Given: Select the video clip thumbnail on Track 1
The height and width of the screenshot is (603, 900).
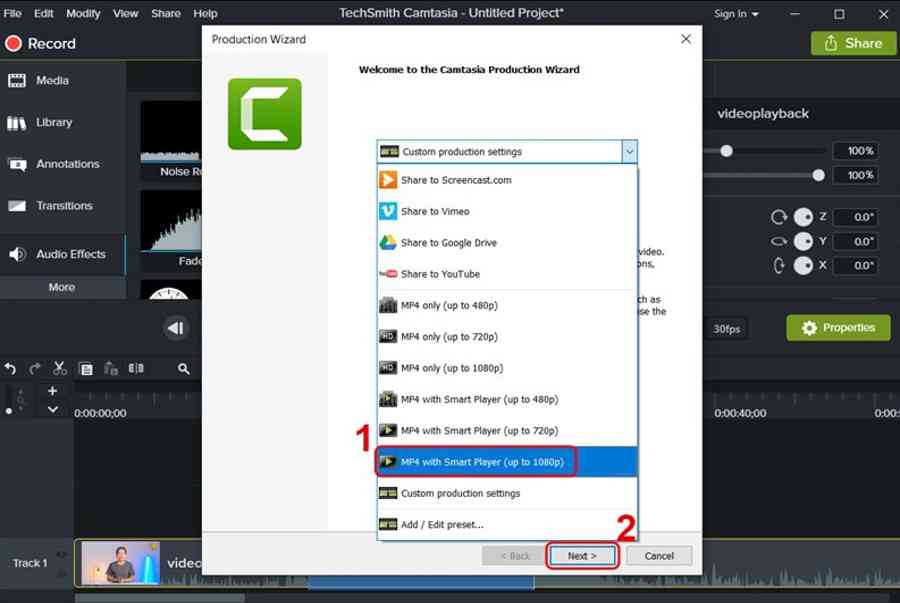Looking at the screenshot, I should pos(121,563).
